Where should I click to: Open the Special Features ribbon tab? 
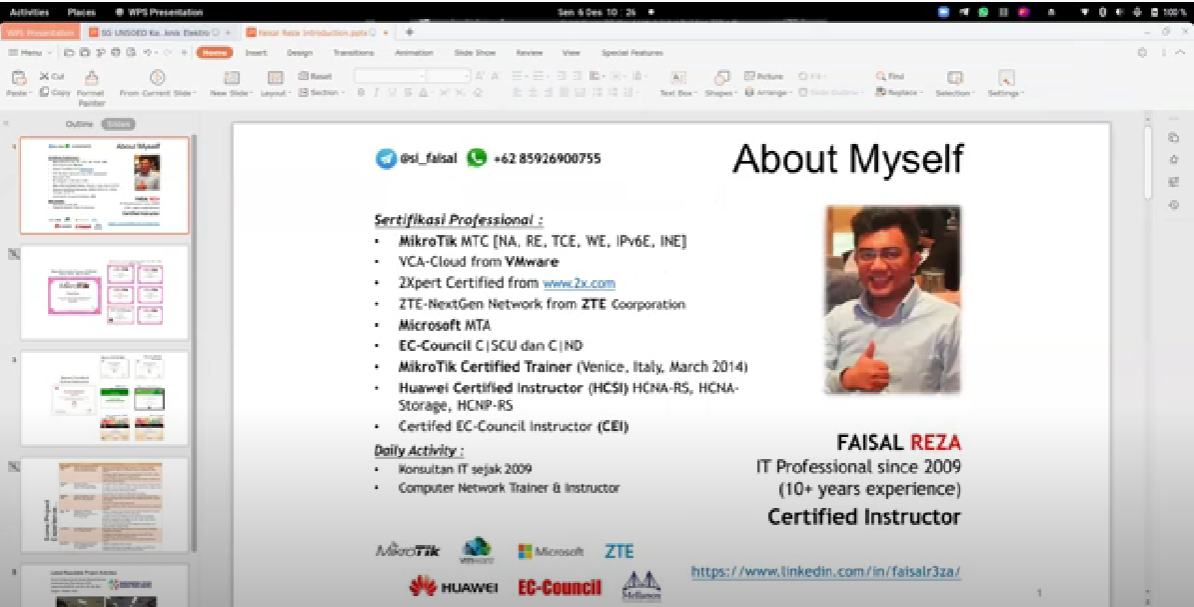[632, 53]
